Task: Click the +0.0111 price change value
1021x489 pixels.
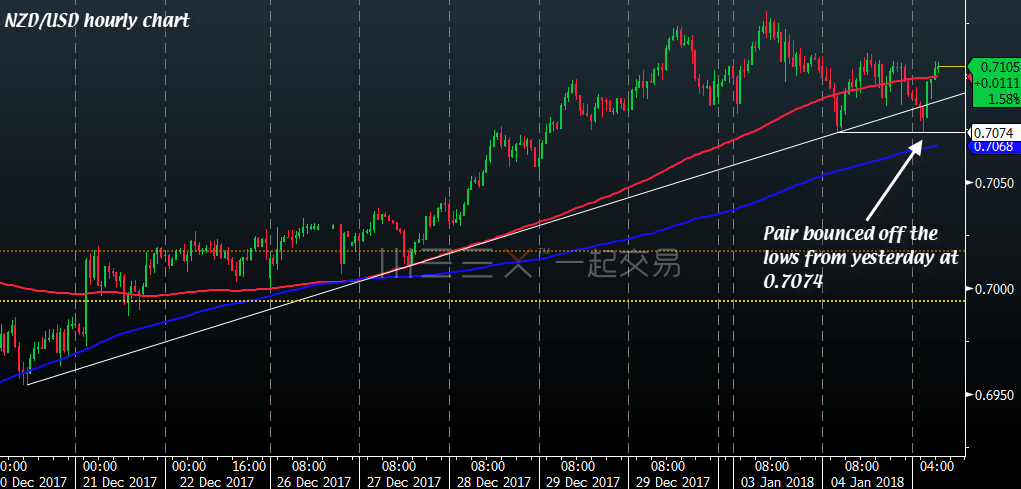Action: point(995,83)
